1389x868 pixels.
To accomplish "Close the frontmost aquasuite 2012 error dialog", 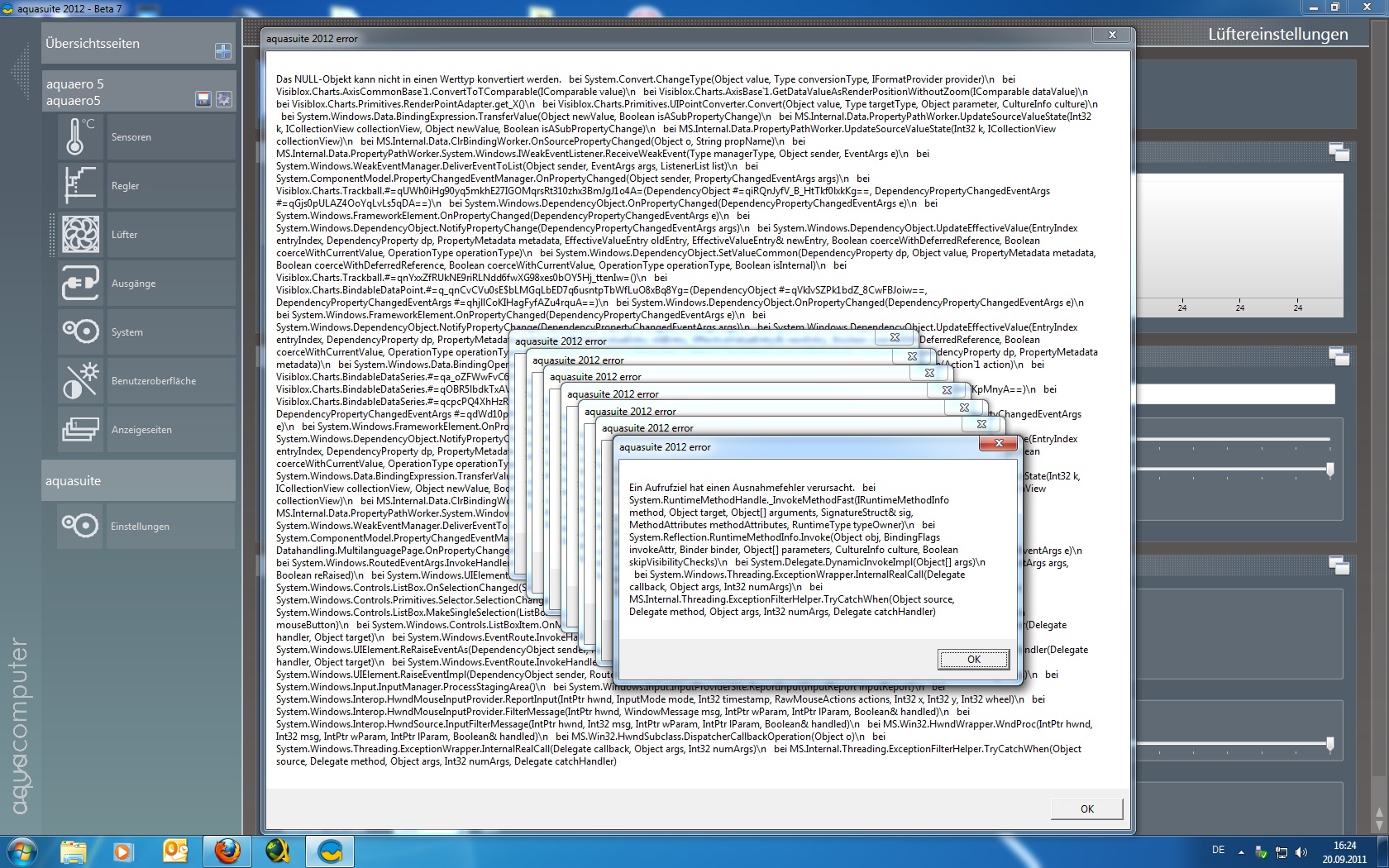I will point(998,443).
